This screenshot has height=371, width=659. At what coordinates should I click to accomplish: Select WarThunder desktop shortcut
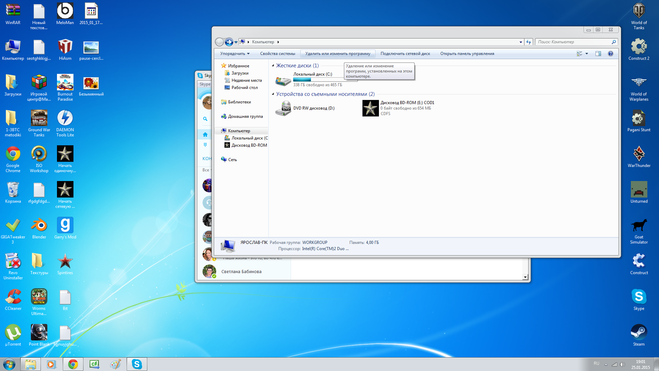[x=638, y=157]
